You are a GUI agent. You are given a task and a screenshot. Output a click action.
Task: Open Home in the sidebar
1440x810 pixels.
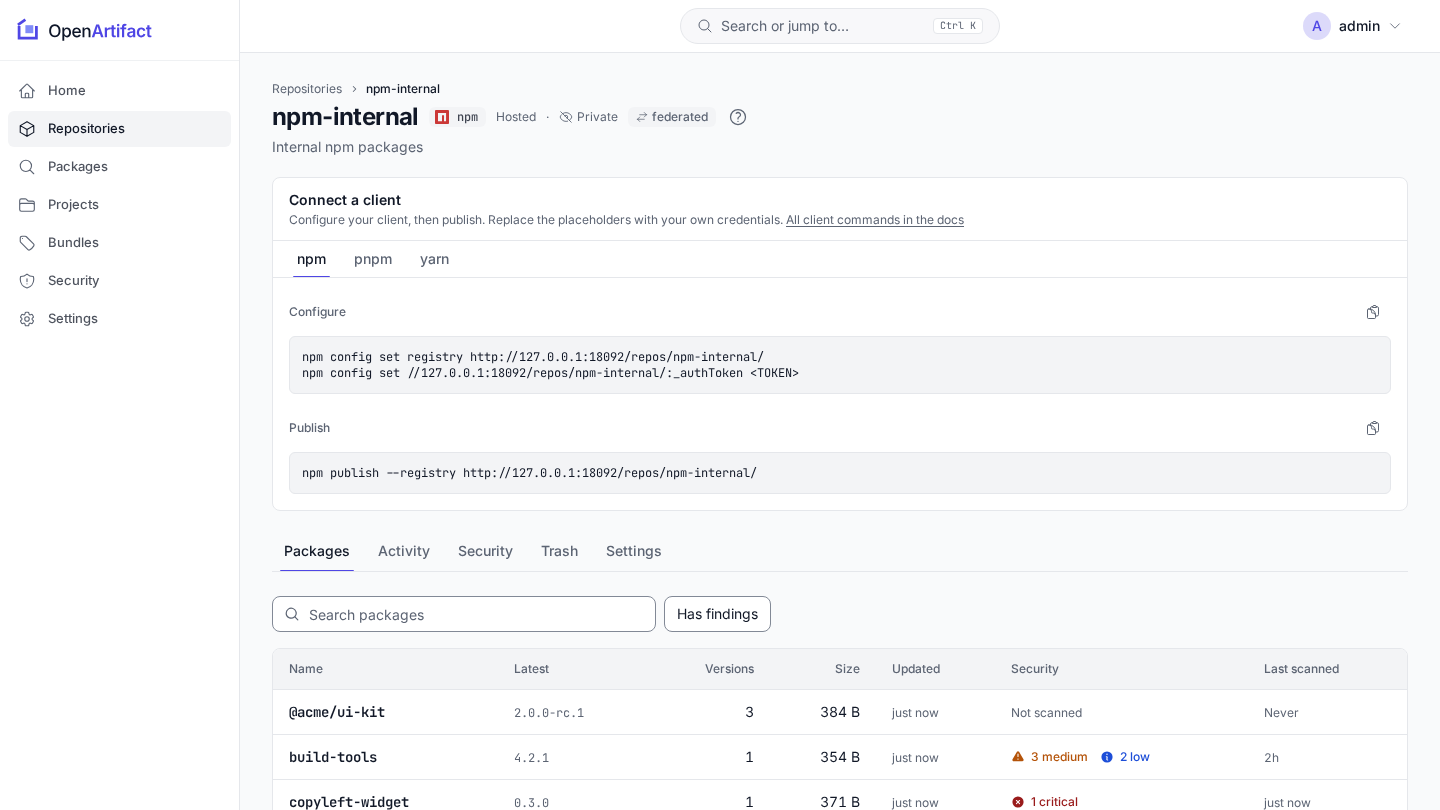click(x=119, y=90)
